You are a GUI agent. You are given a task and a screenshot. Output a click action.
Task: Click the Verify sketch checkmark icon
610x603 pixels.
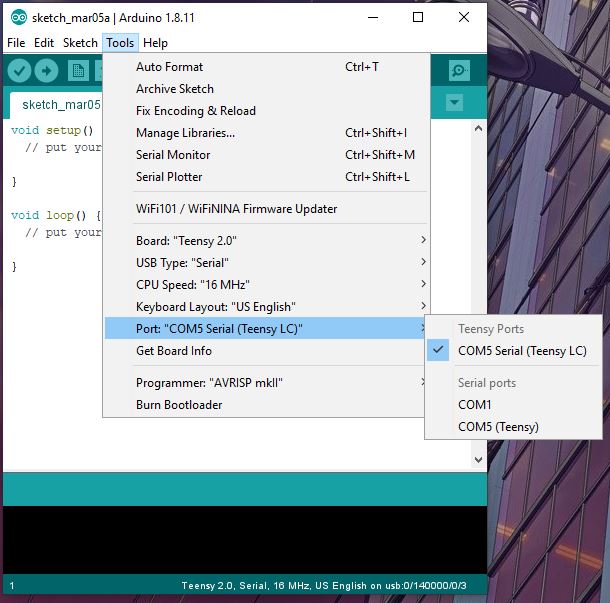19,70
